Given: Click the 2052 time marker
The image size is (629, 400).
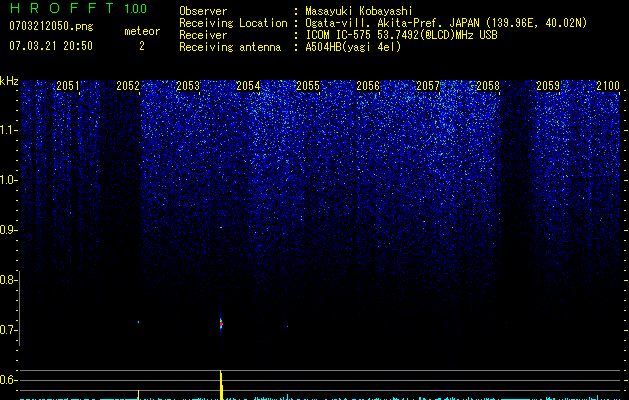Looking at the screenshot, I should pos(128,86).
